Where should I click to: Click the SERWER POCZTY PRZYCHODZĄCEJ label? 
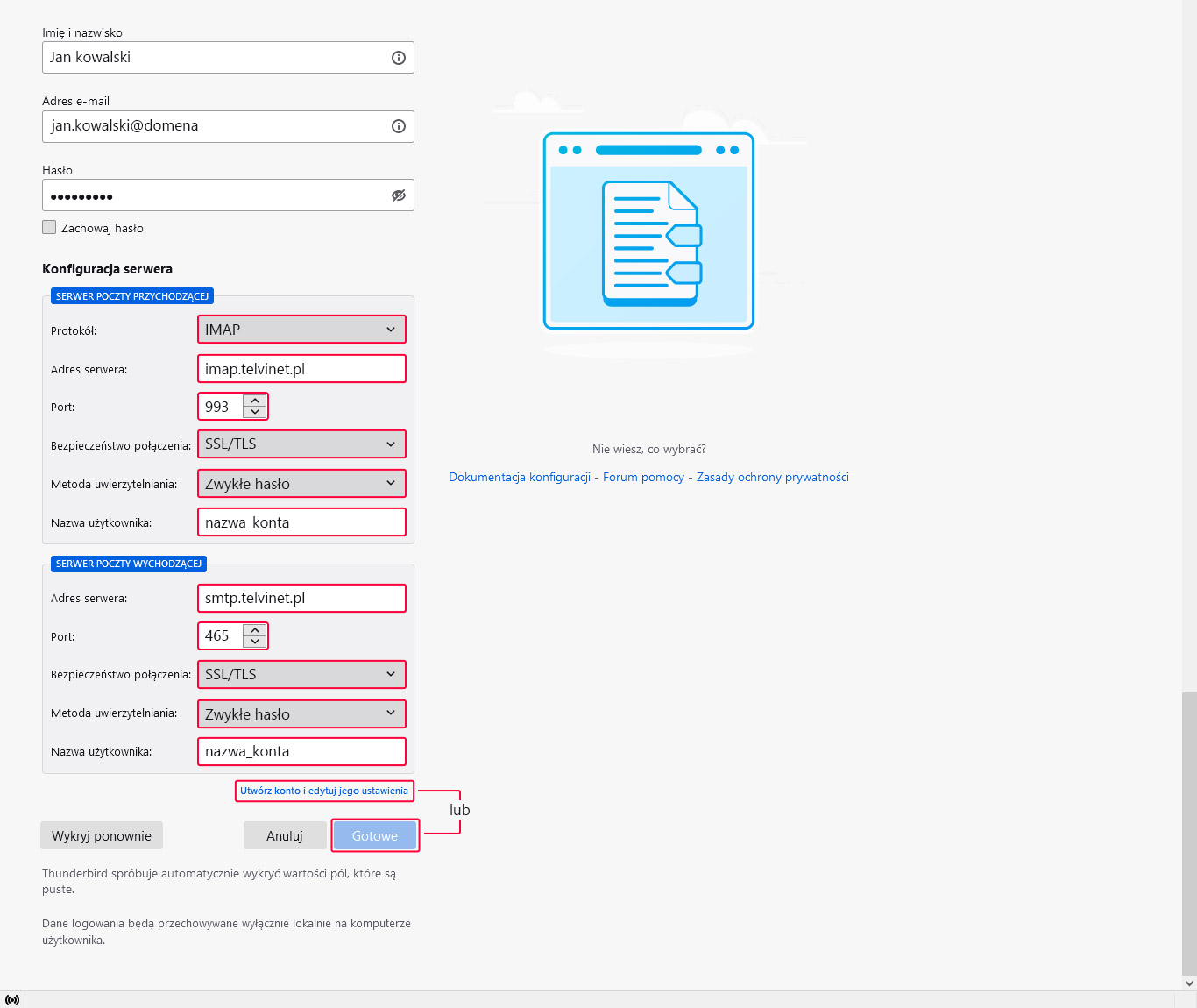pyautogui.click(x=132, y=296)
